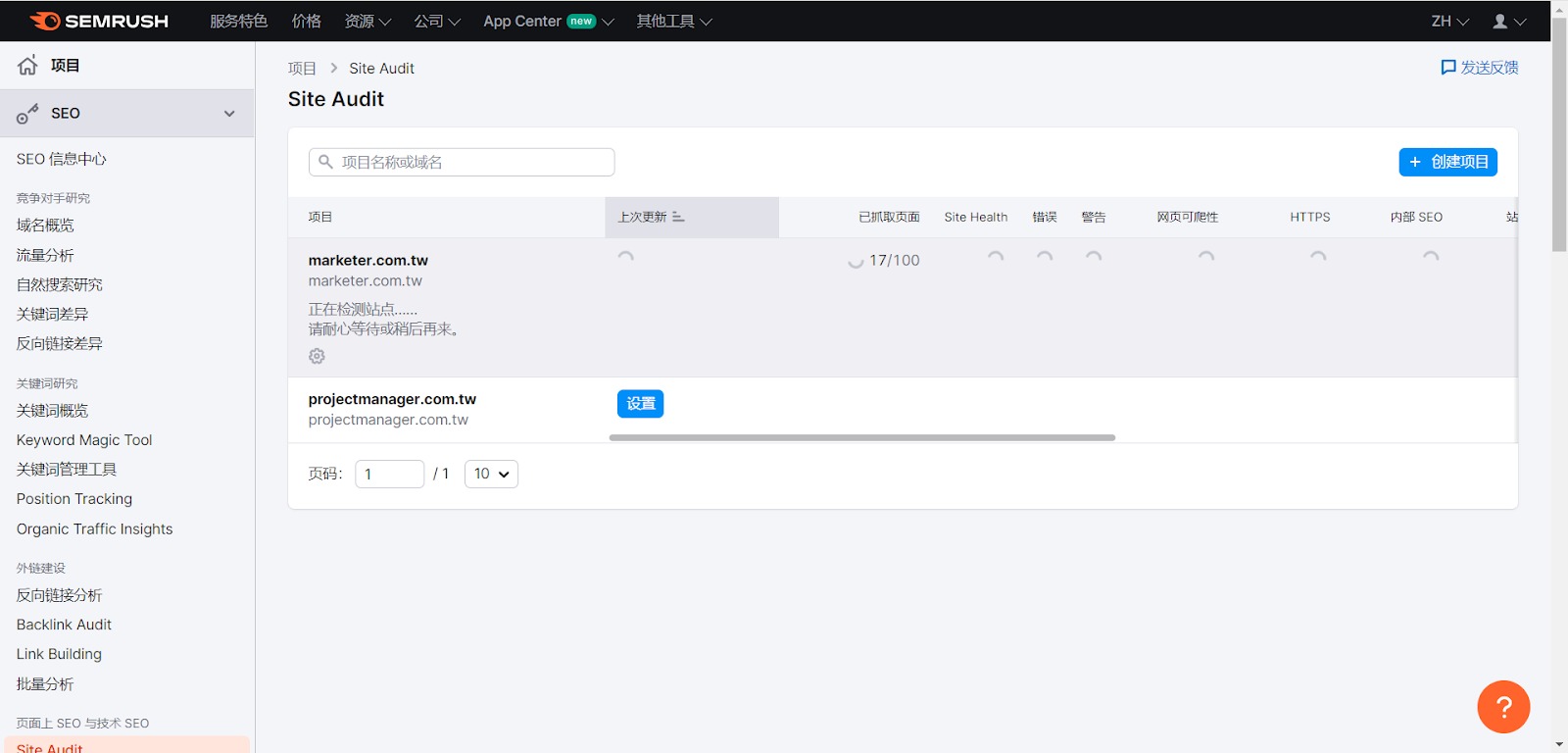Open settings gear for marketer.com.tw
Viewport: 1568px width, 753px height.
pyautogui.click(x=317, y=356)
